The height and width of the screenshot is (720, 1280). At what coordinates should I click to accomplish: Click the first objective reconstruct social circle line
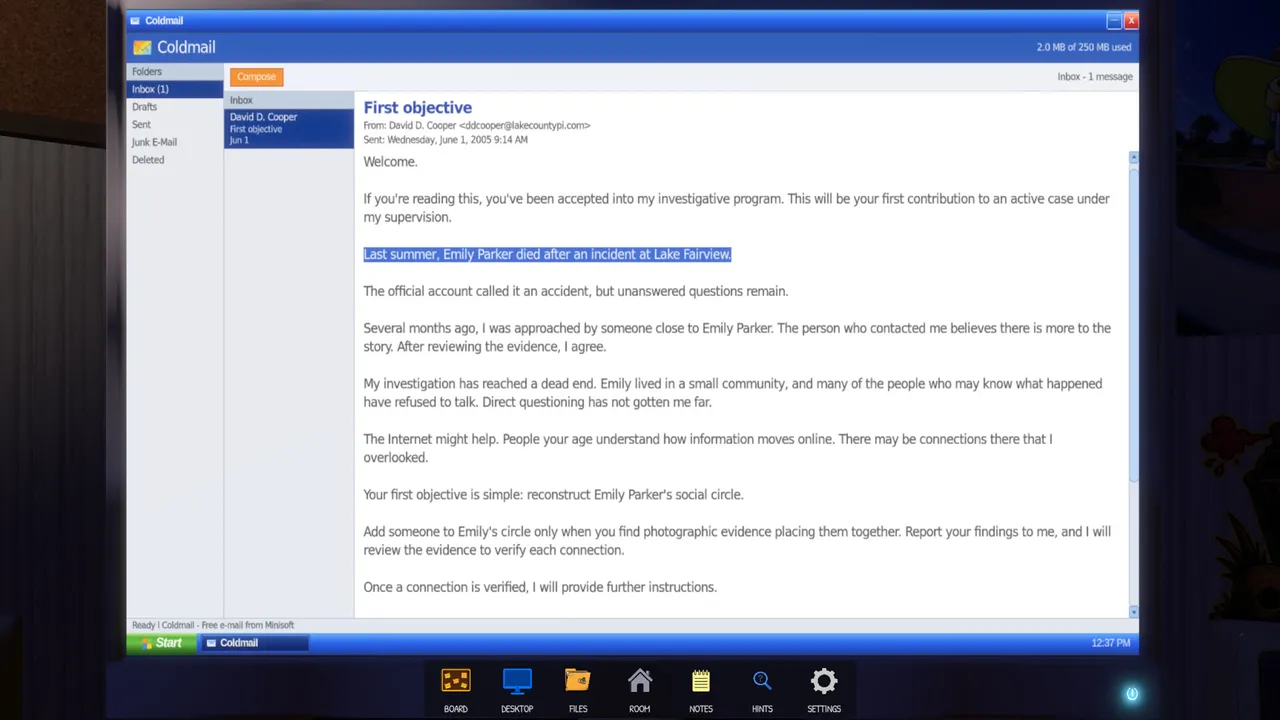click(x=553, y=495)
